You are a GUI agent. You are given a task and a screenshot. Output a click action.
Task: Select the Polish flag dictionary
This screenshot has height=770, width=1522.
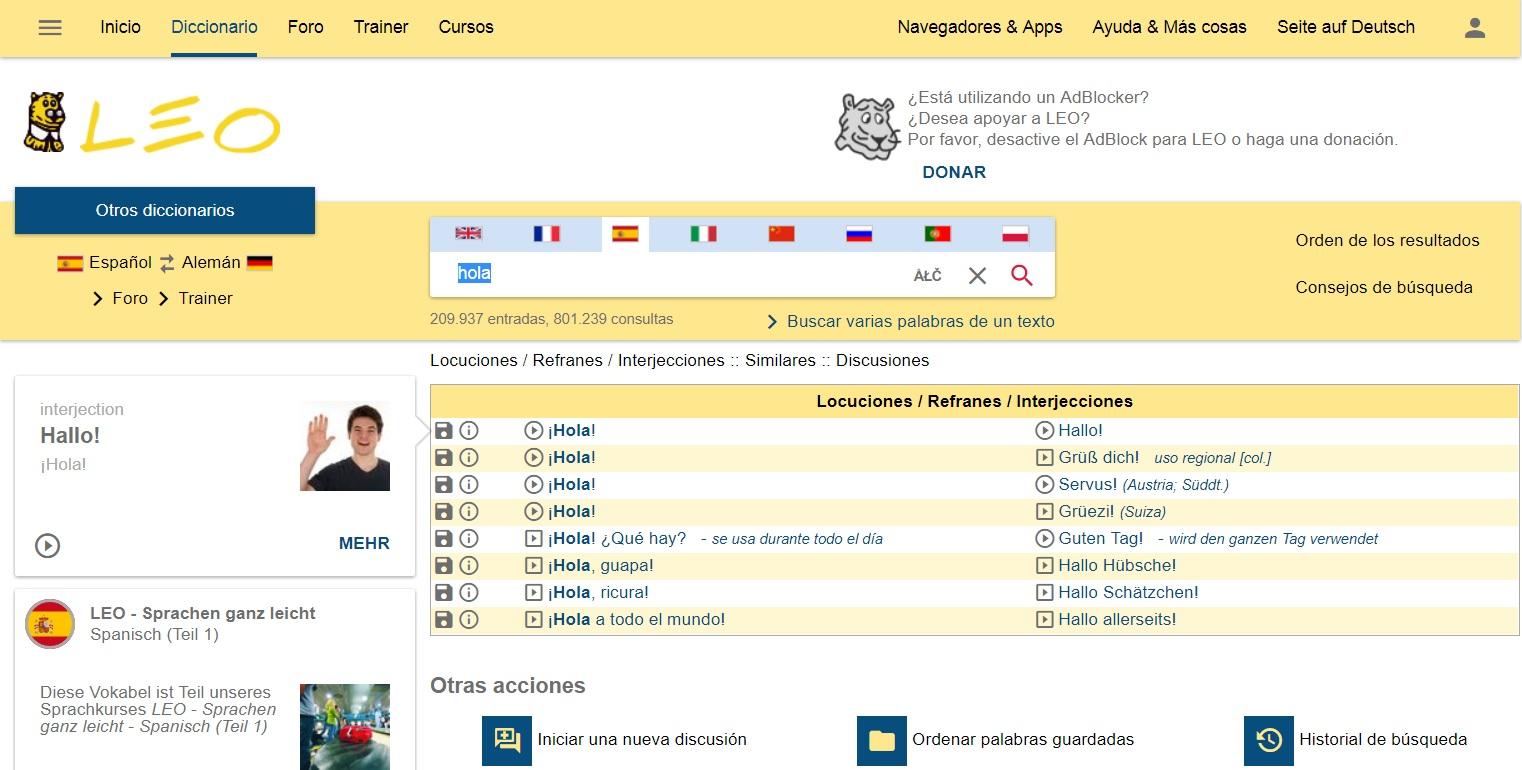pos(1015,233)
